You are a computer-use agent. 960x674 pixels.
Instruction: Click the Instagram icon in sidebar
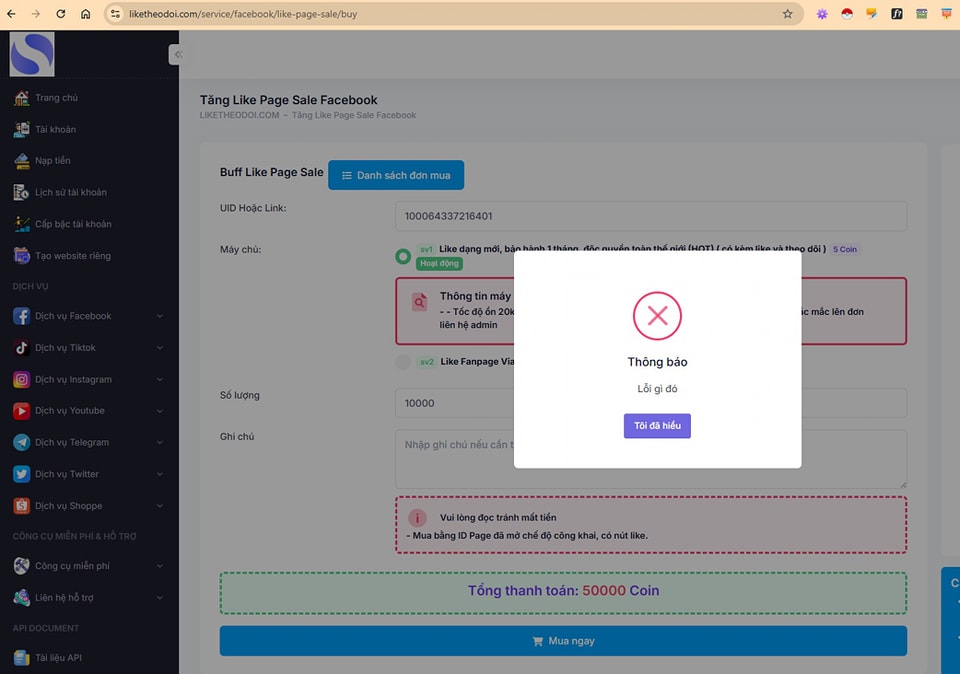[21, 380]
